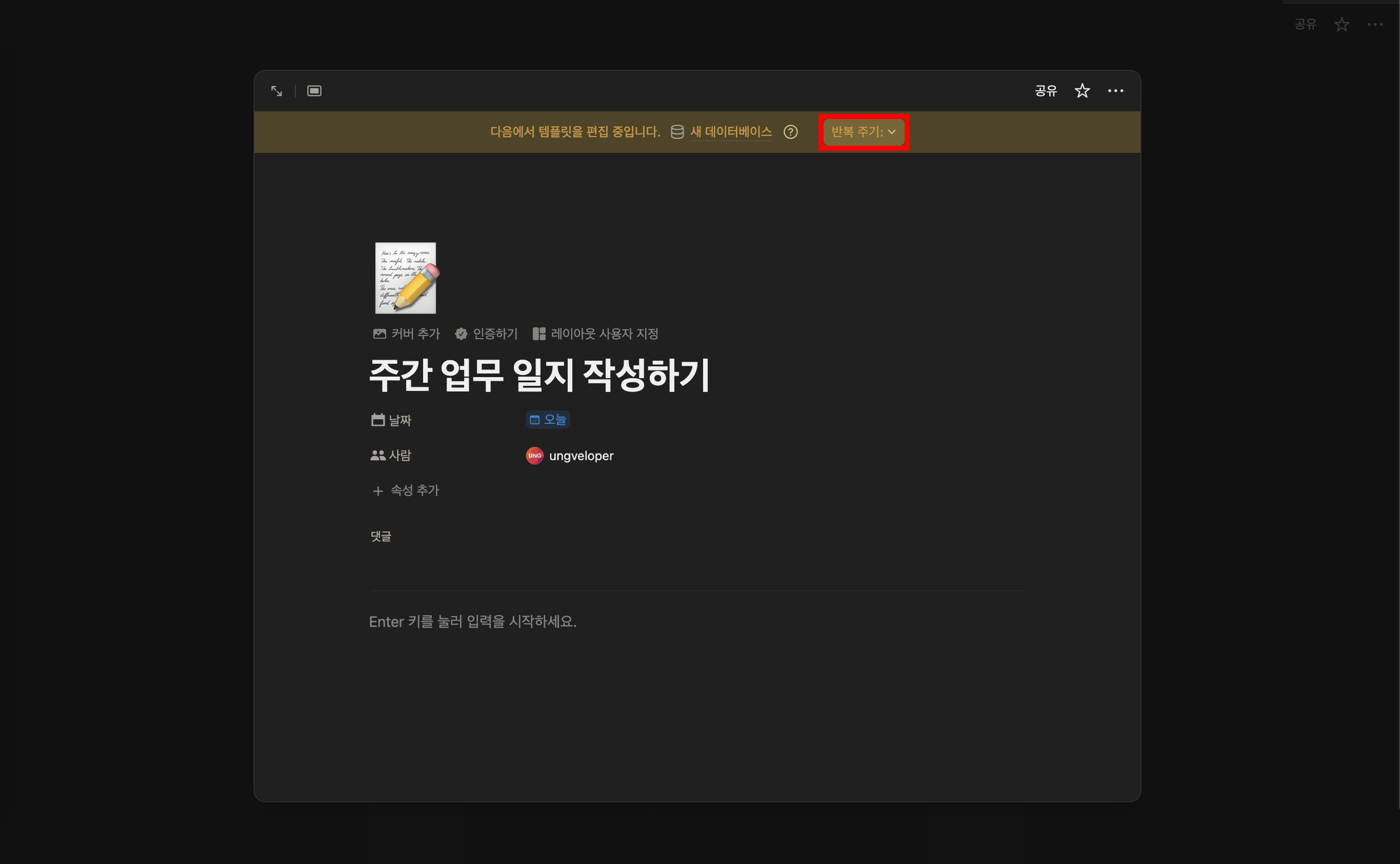Click the background page star icon

tap(1341, 25)
